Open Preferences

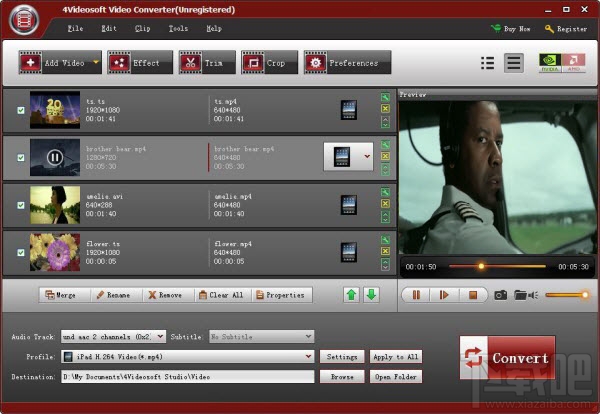347,62
